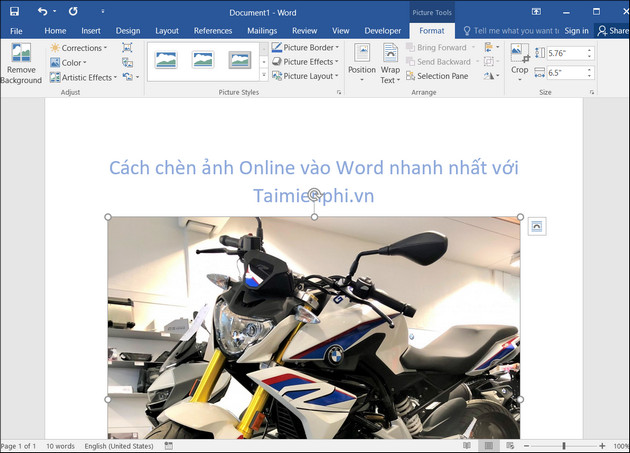The width and height of the screenshot is (630, 453).
Task: Click the shape width field 6.5"
Action: click(x=567, y=73)
